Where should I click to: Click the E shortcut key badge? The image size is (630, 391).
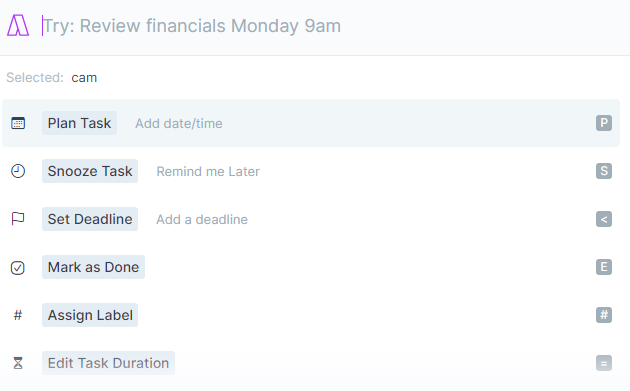(x=604, y=267)
